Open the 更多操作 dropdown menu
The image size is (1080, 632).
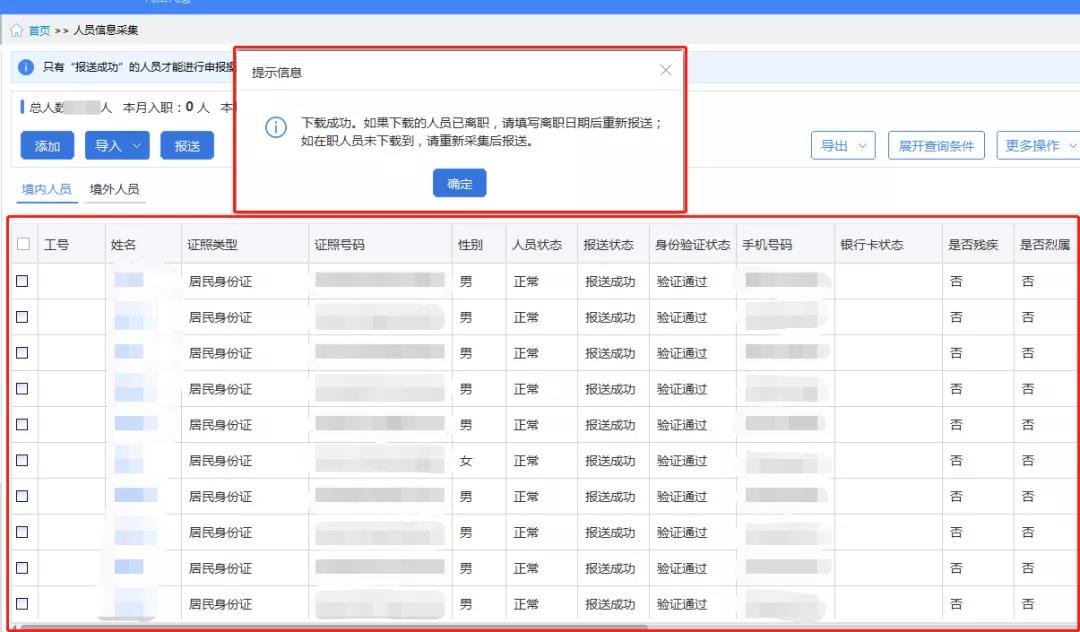click(x=1040, y=144)
